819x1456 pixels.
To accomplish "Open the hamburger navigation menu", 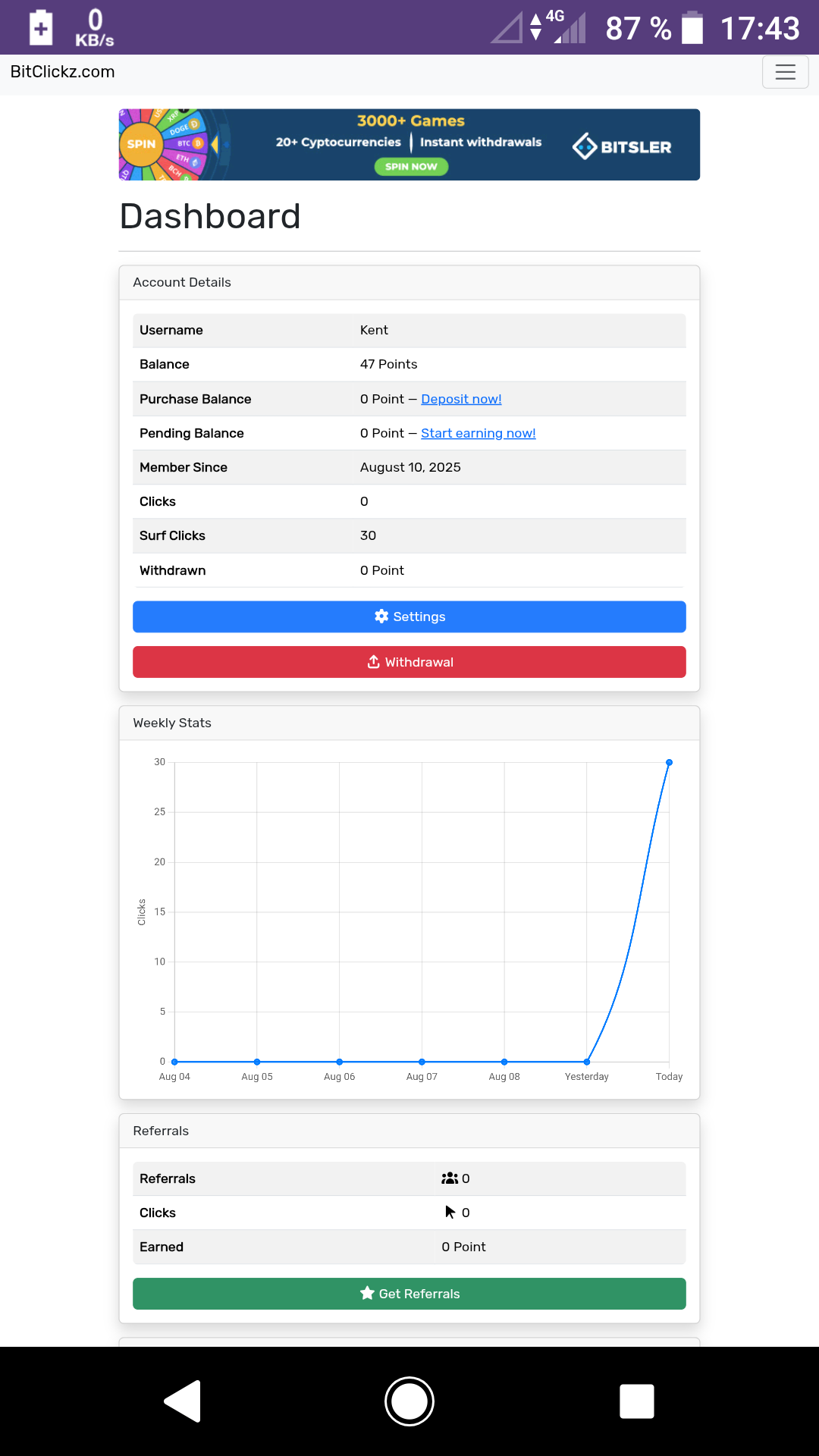I will [785, 73].
